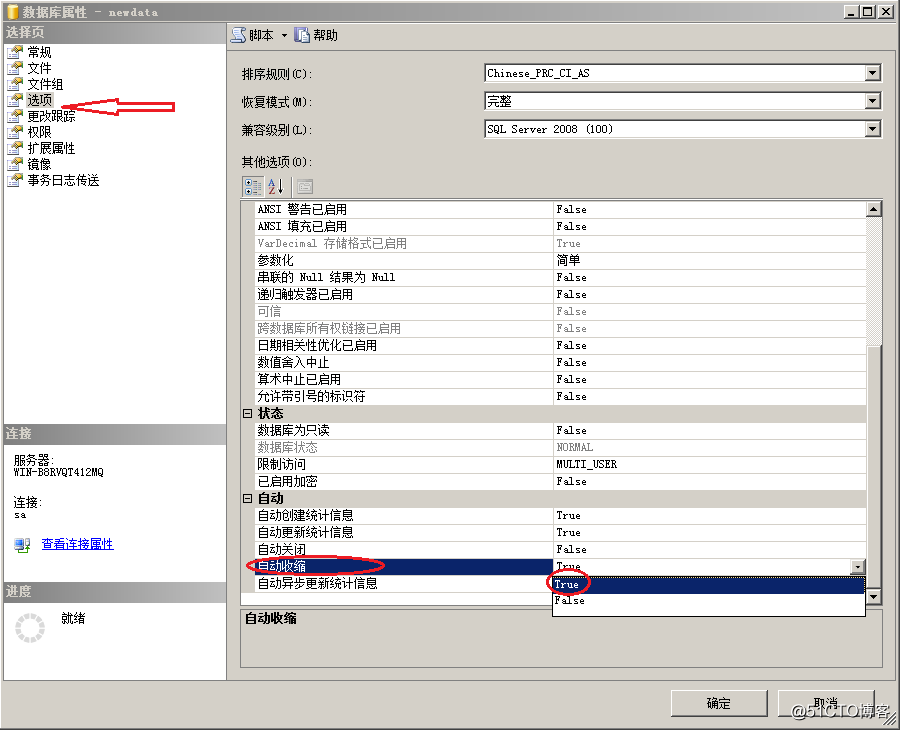Image resolution: width=900 pixels, height=730 pixels.
Task: Select the 自动更新统计信息 row
Action: pyautogui.click(x=560, y=533)
